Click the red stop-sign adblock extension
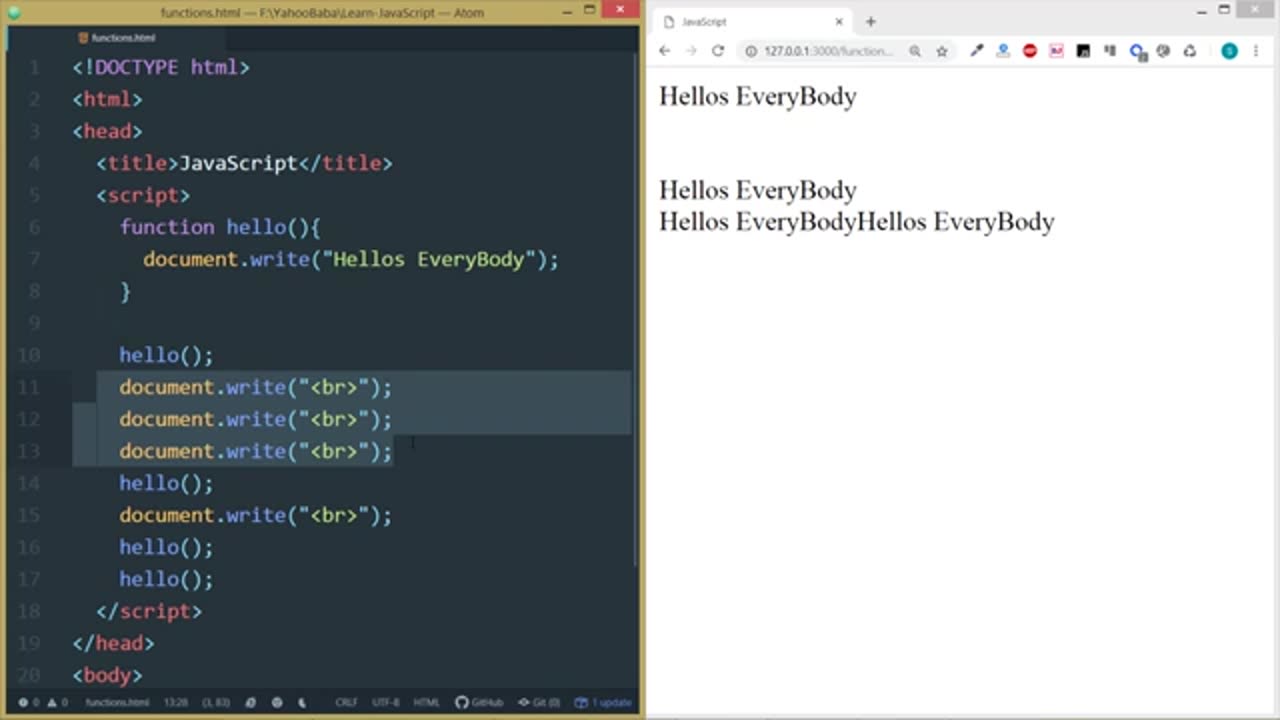Viewport: 1280px width, 720px height. pos(1030,51)
